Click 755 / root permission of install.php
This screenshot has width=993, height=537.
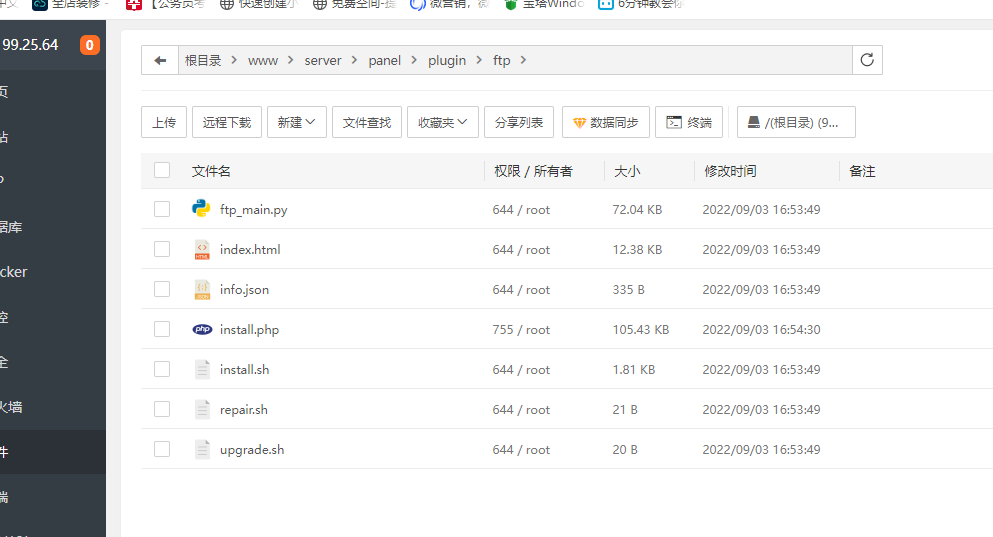point(521,329)
